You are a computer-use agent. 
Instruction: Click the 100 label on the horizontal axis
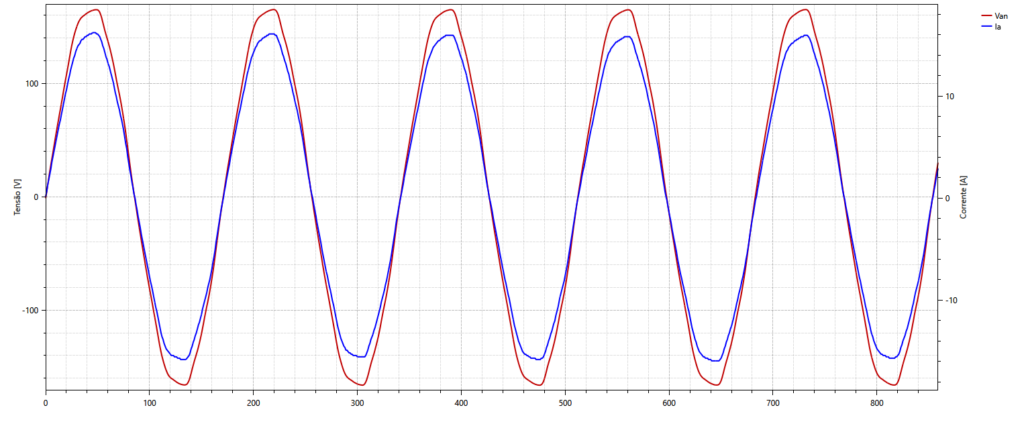pos(149,403)
